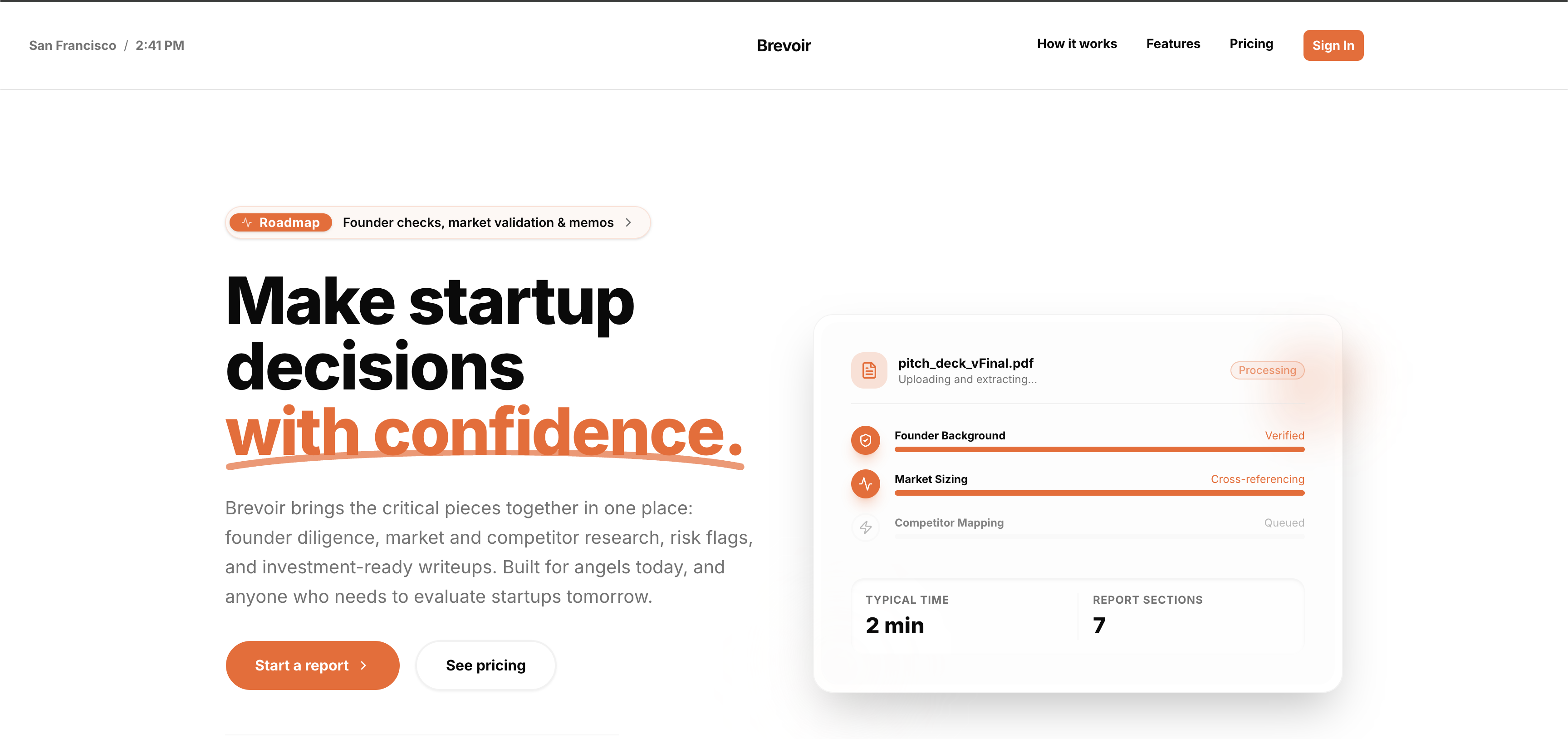Click the Market Sizing pulse icon
Viewport: 1568px width, 739px height.
coord(866,484)
